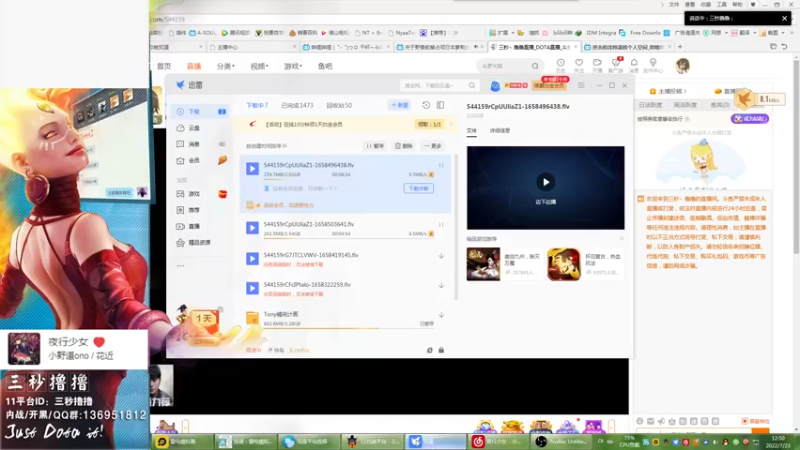The width and height of the screenshot is (800, 450).
Task: Open the Xunlei hamburger main menu
Action: [x=581, y=85]
